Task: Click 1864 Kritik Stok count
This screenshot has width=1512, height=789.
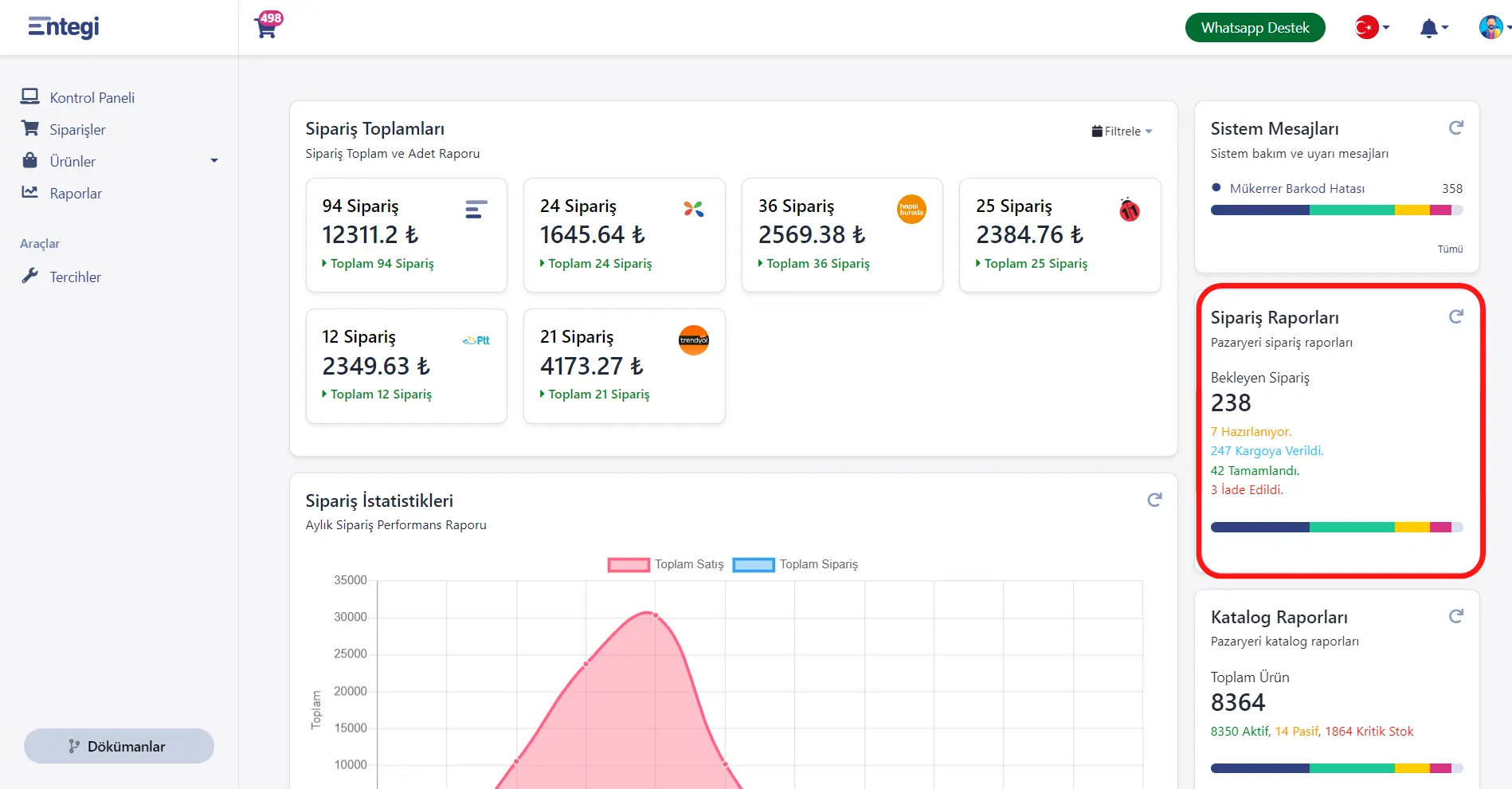Action: [x=1369, y=731]
